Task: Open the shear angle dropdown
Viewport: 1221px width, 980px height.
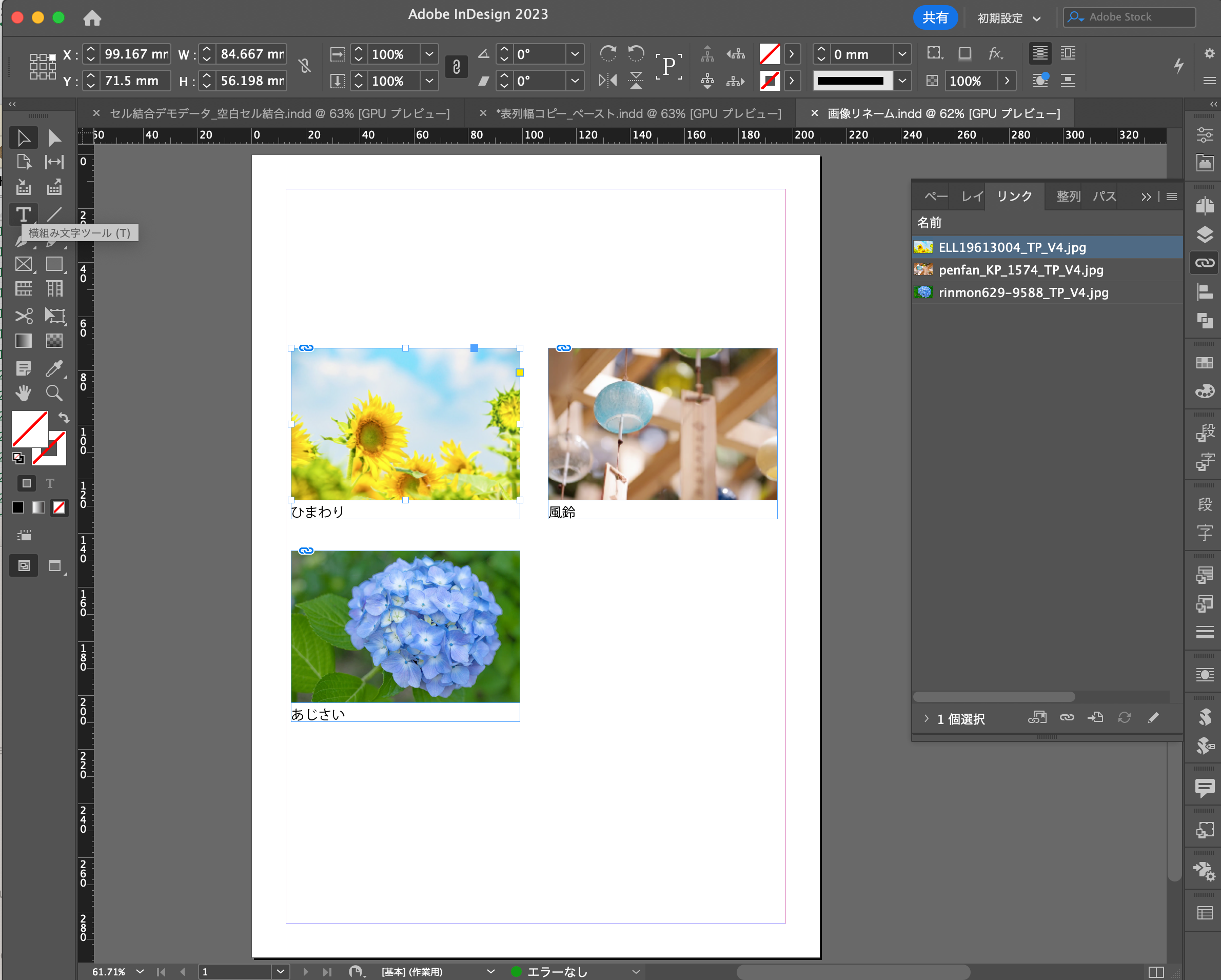Action: [x=575, y=81]
